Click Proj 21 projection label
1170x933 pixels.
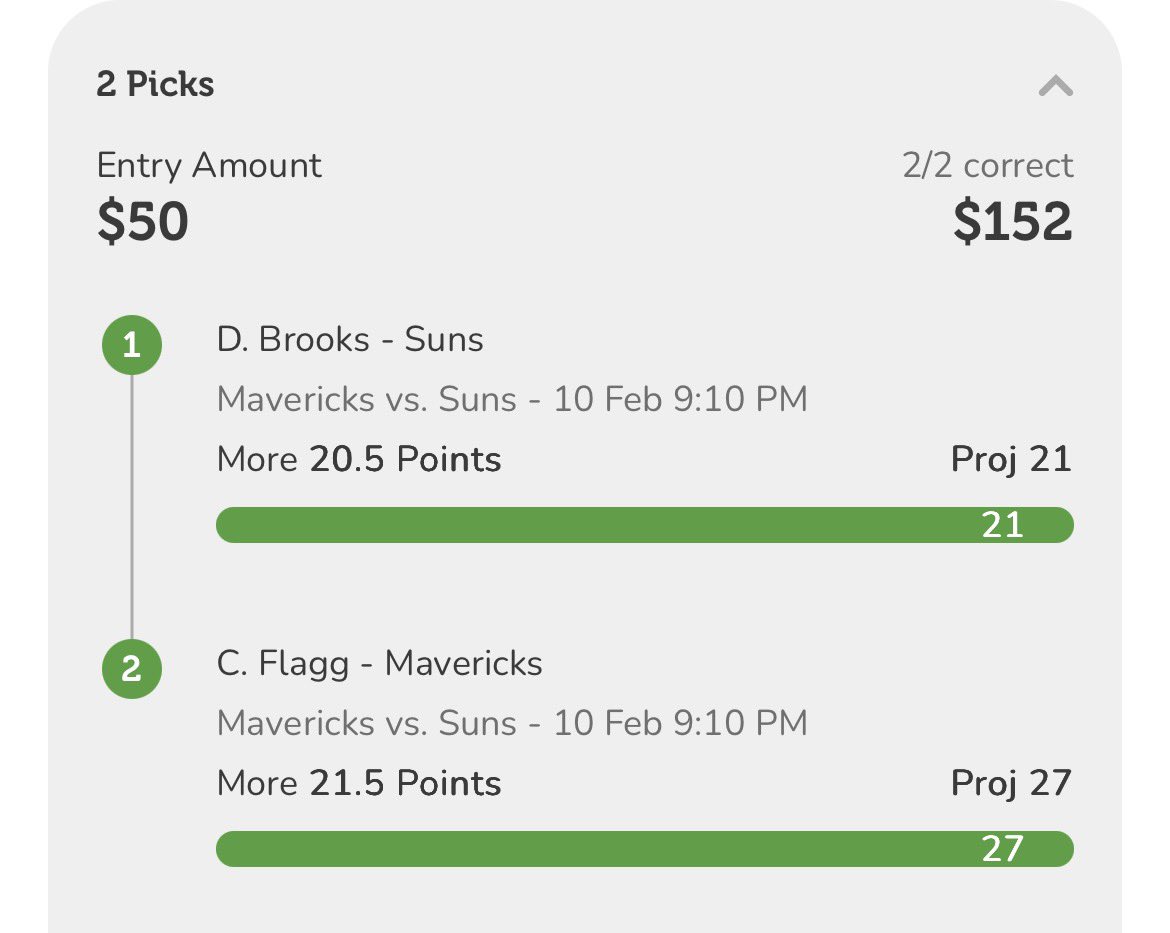pyautogui.click(x=1011, y=459)
